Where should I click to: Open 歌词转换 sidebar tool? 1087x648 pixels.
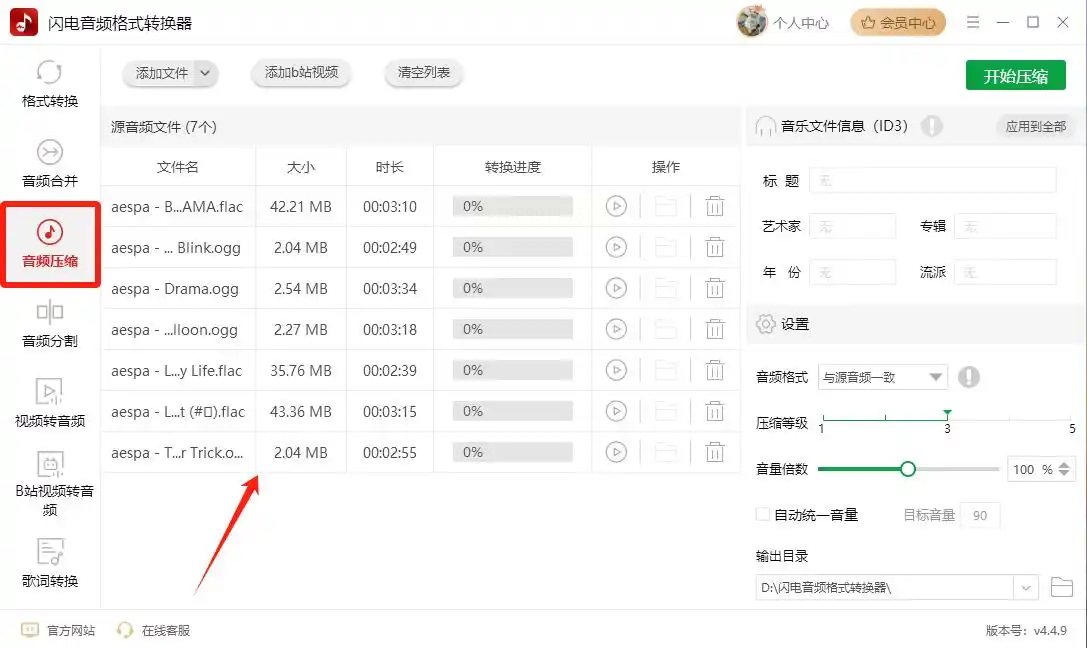point(50,562)
